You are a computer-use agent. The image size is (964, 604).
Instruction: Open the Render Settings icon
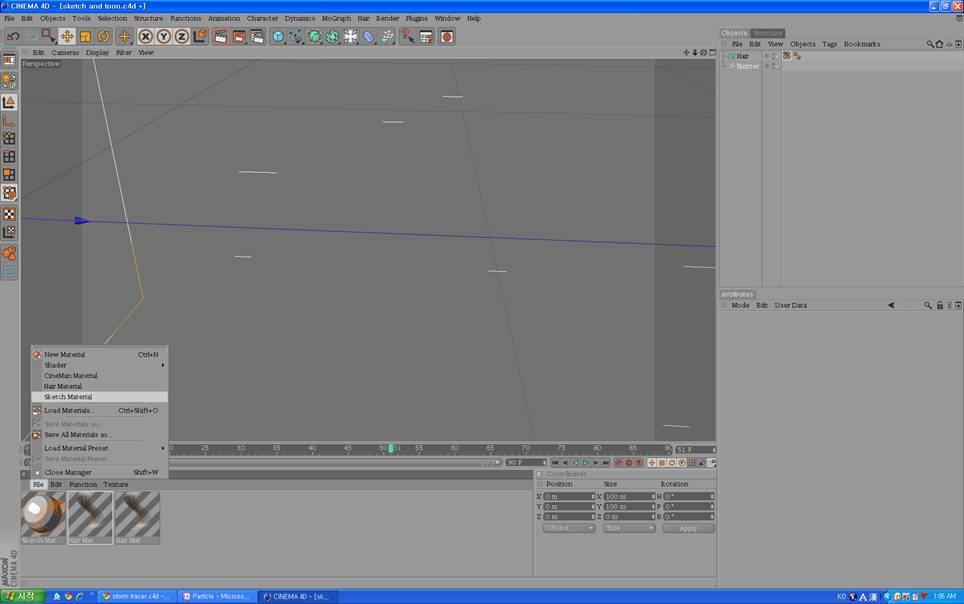coord(257,37)
